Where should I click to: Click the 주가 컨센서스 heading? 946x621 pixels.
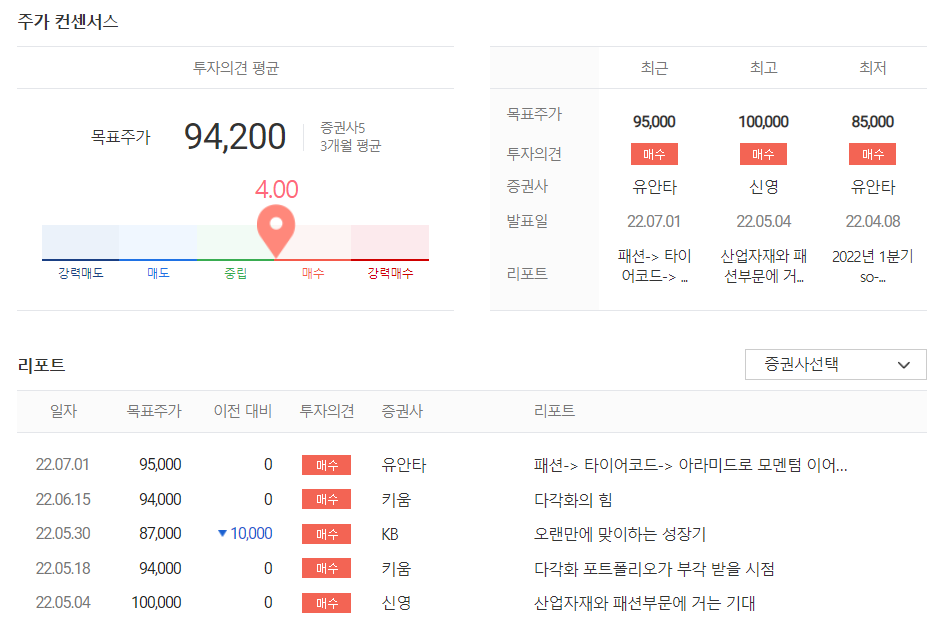[68, 22]
